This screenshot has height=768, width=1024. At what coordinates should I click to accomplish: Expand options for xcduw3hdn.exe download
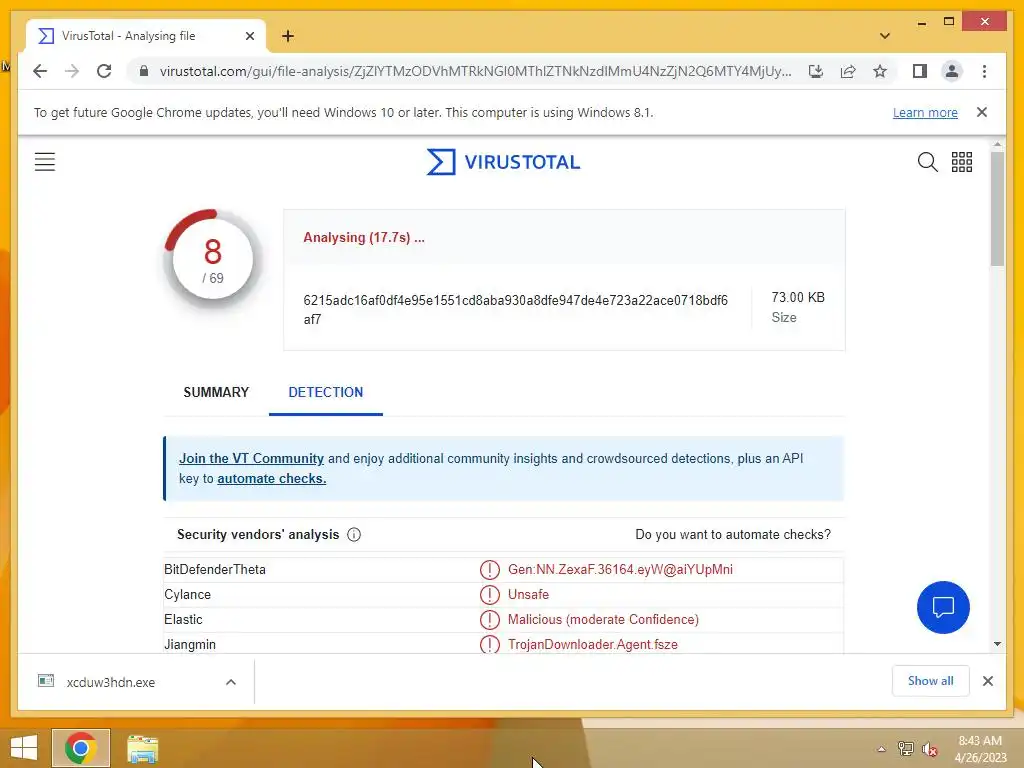click(231, 682)
